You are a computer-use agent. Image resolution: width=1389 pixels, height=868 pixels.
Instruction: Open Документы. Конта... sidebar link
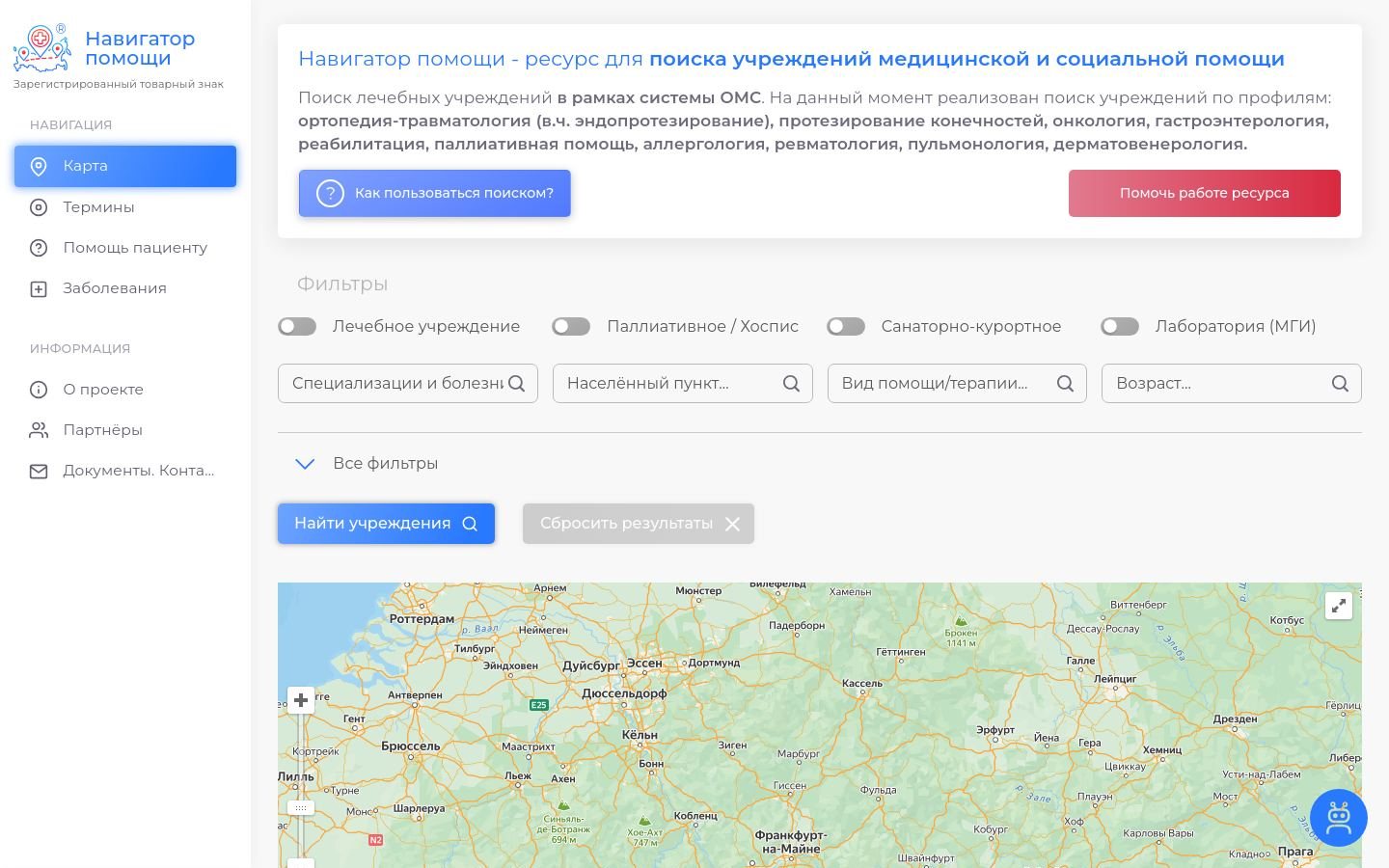point(125,471)
